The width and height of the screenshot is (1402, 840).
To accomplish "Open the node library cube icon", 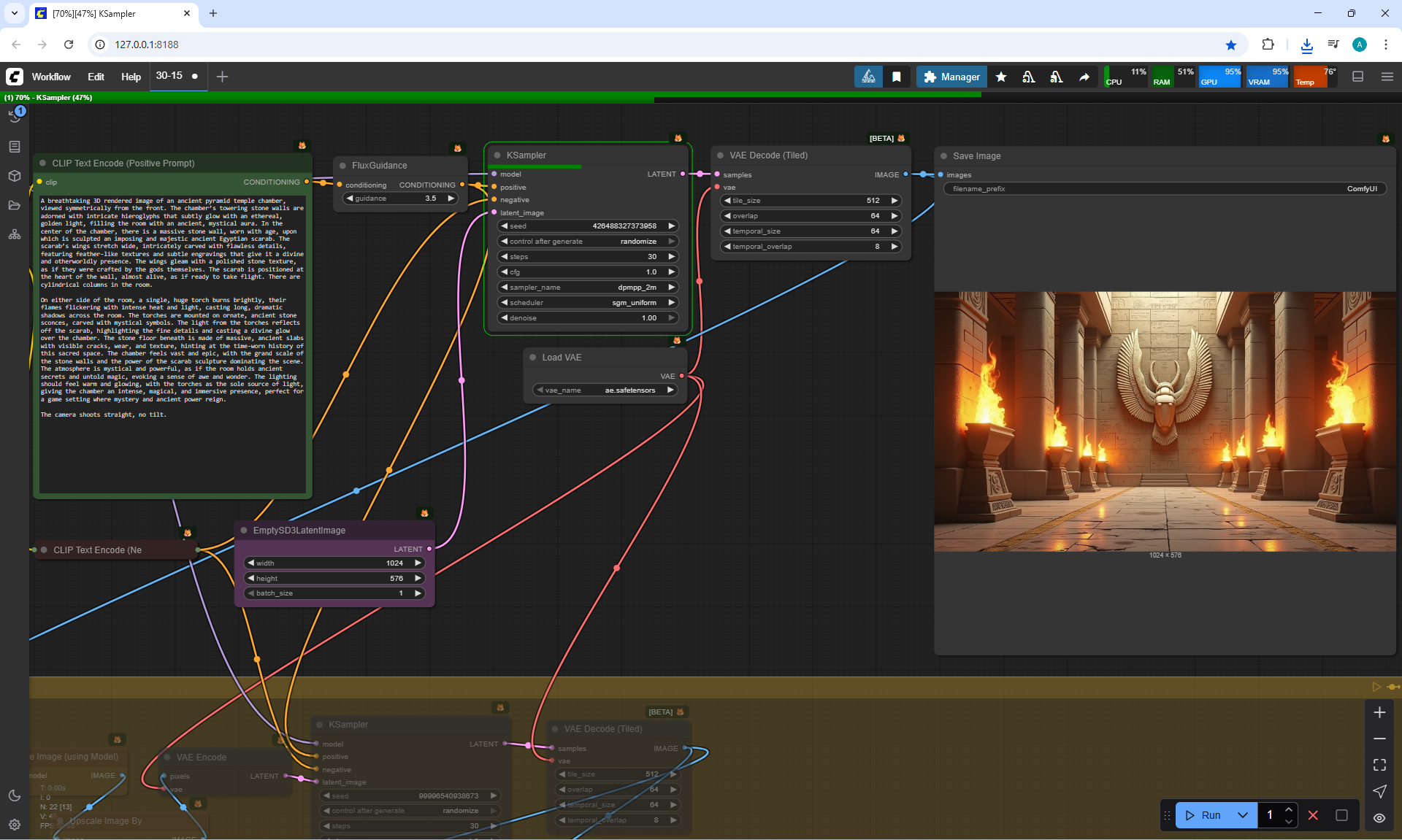I will click(x=15, y=176).
